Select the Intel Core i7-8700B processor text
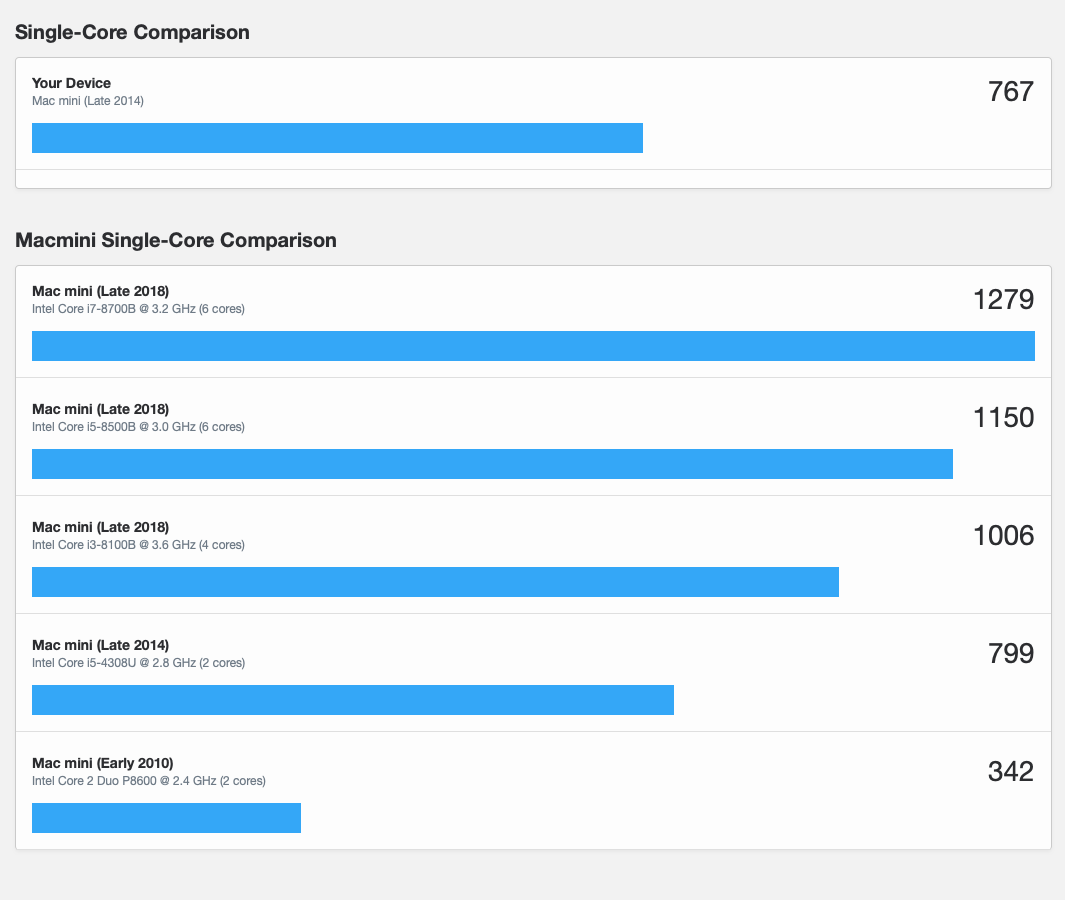This screenshot has height=900, width=1065. click(x=138, y=309)
